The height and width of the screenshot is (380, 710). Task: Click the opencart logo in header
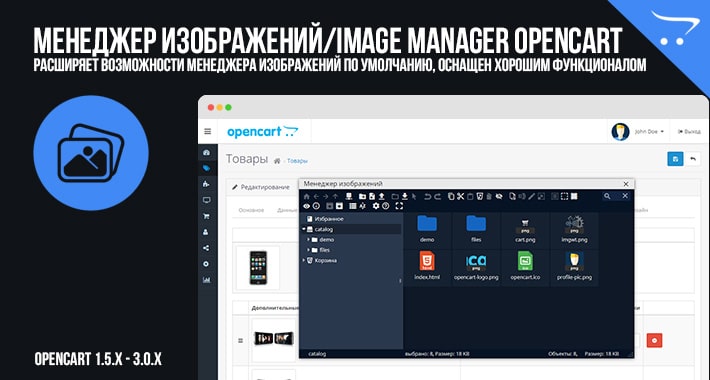tap(263, 131)
